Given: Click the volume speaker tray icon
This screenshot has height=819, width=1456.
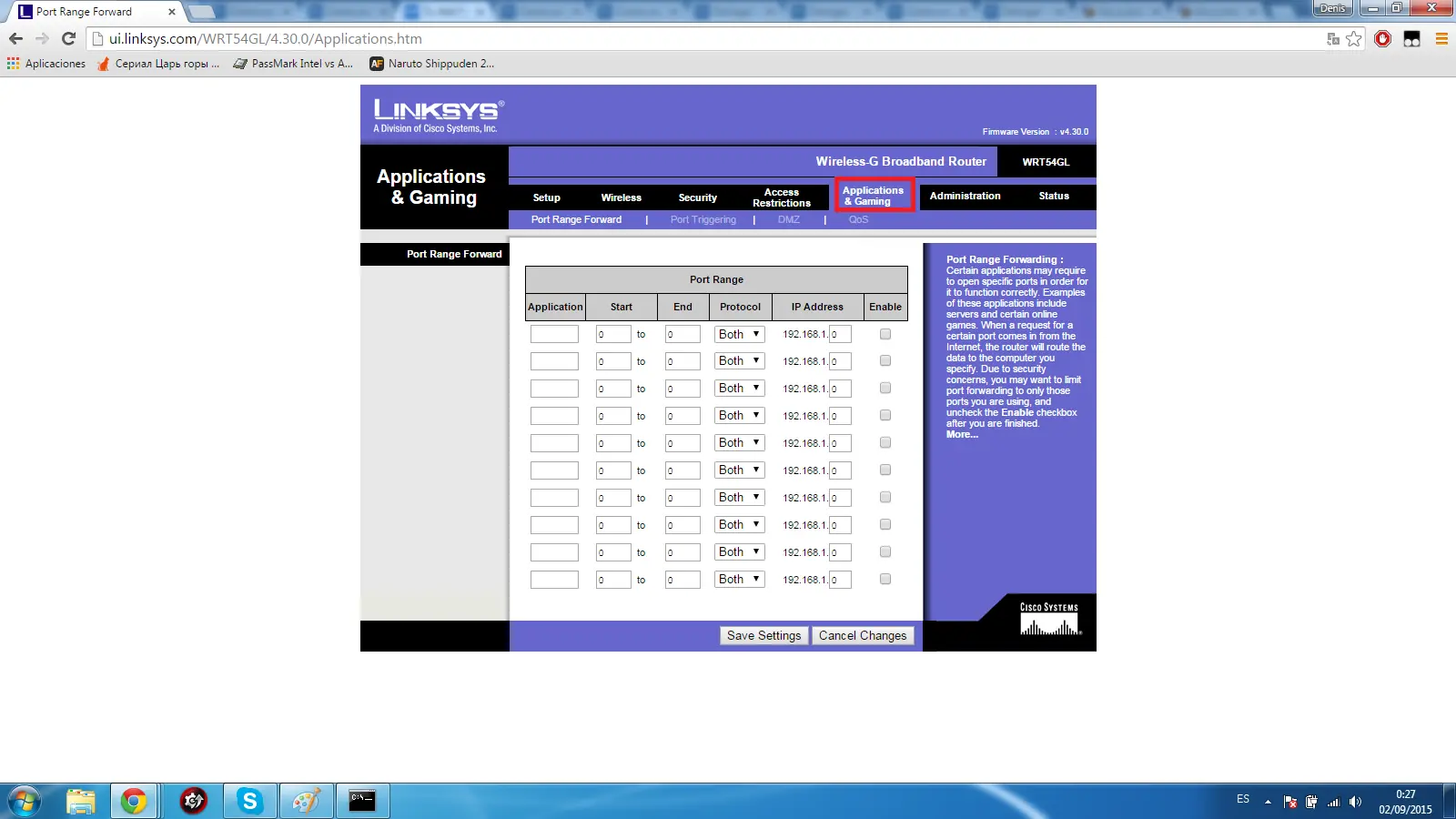Looking at the screenshot, I should (1355, 802).
